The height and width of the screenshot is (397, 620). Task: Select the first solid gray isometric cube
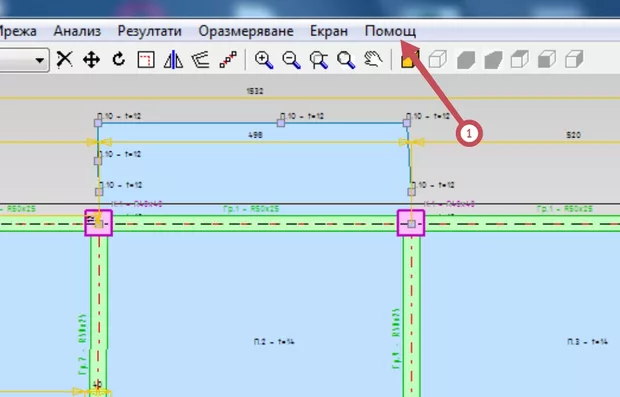pos(465,60)
